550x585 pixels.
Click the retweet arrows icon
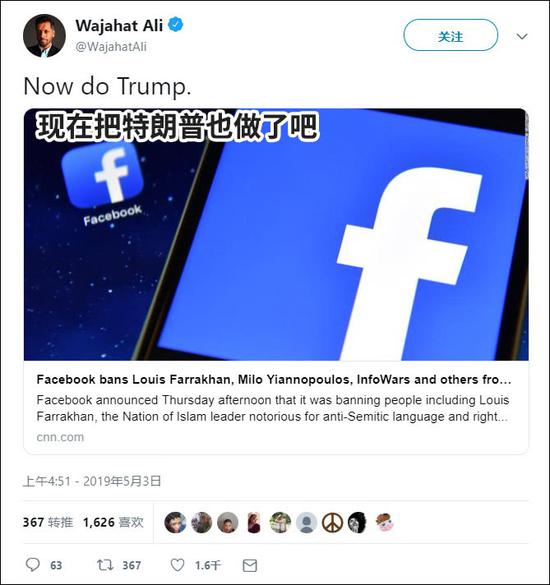(x=105, y=565)
